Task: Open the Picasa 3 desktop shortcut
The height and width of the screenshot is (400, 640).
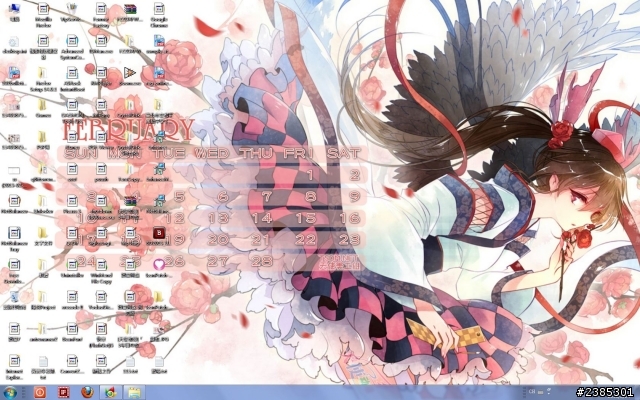Action: coord(72,204)
